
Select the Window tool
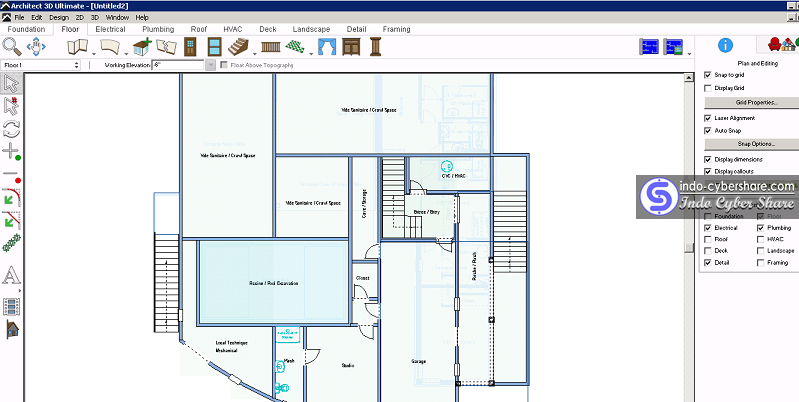point(215,47)
